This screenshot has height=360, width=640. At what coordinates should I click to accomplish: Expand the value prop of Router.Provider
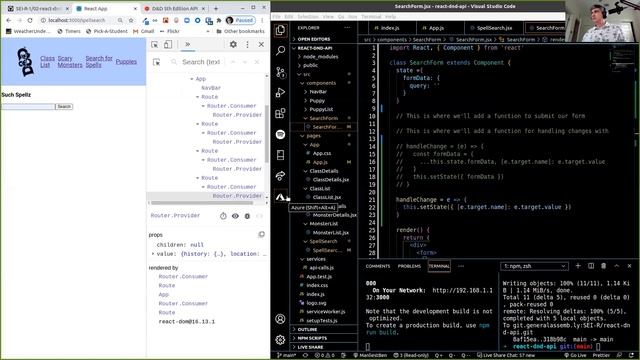[153, 254]
